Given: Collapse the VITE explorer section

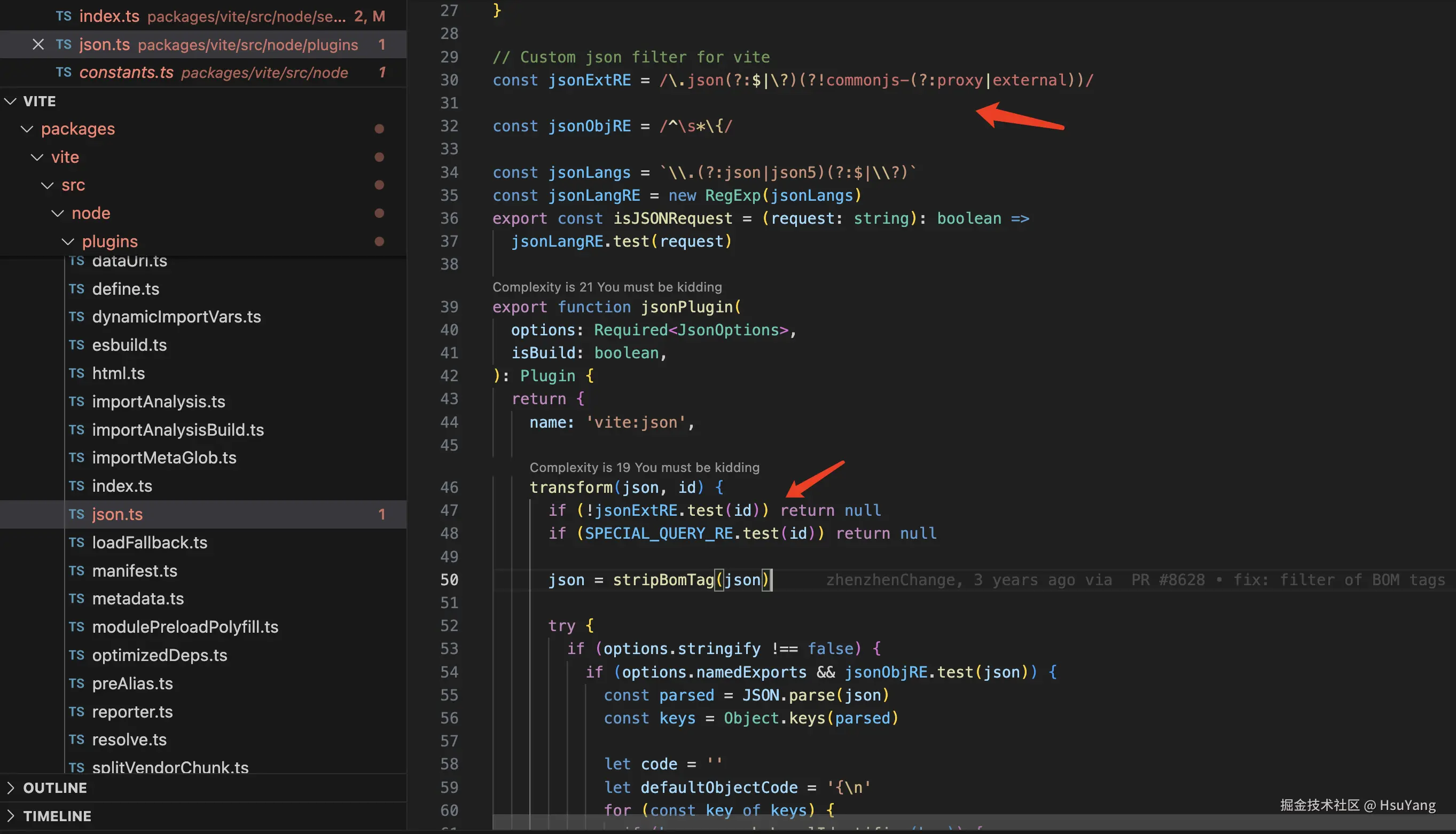Looking at the screenshot, I should (10, 101).
